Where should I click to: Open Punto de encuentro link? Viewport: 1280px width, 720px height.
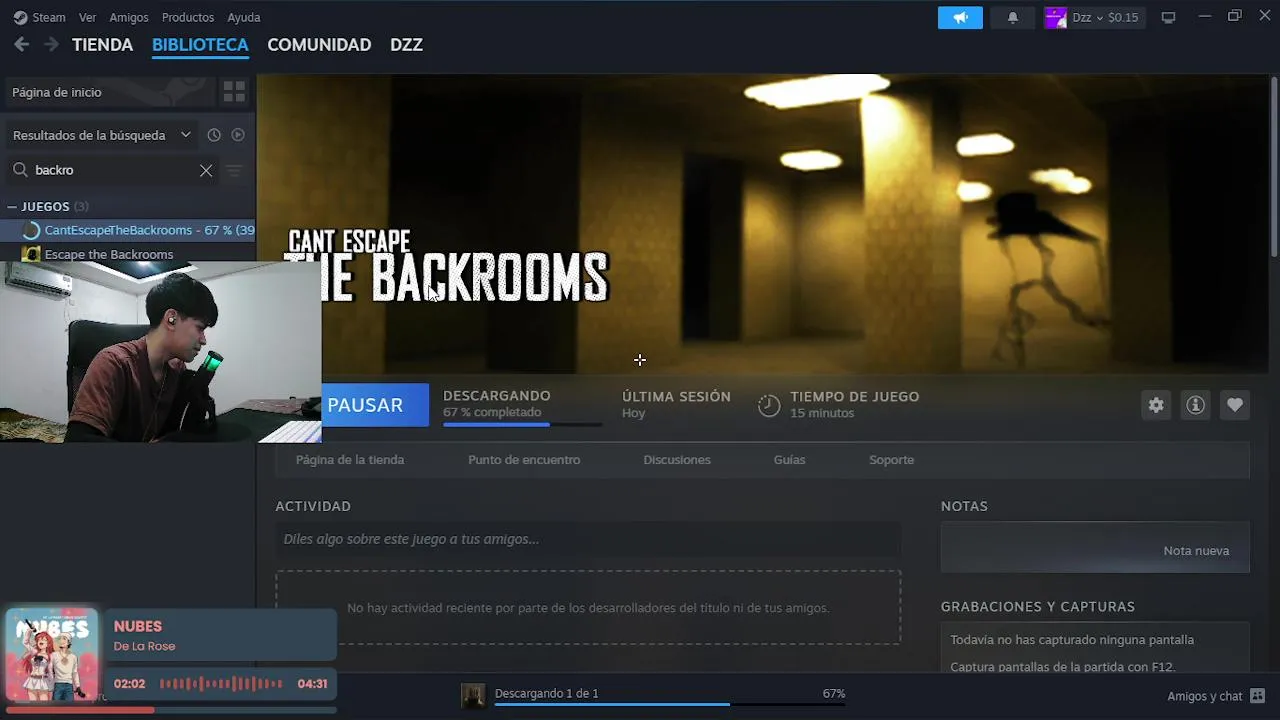[524, 460]
